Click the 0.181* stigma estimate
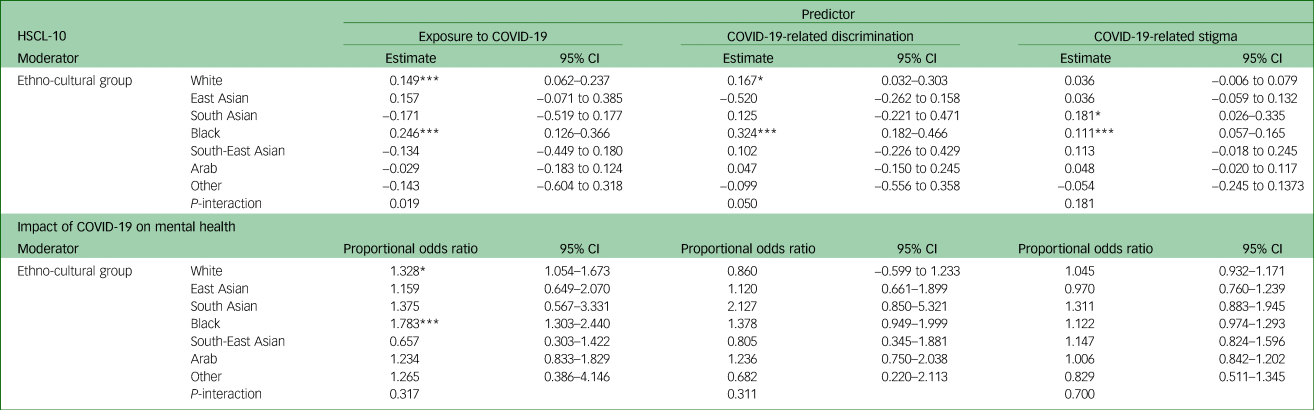The image size is (1314, 410). (x=1080, y=115)
